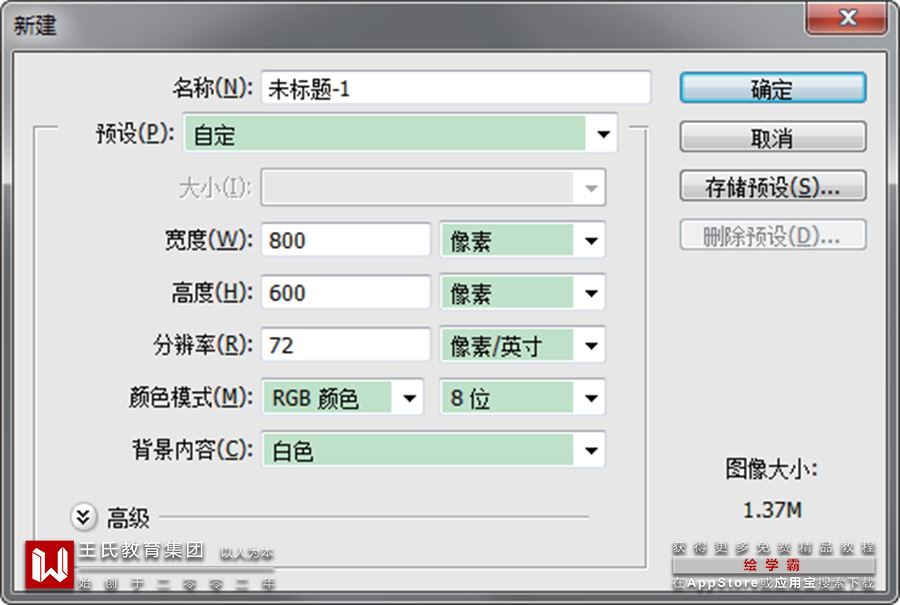Click the 新建 title bar text
Image resolution: width=900 pixels, height=605 pixels.
36,25
